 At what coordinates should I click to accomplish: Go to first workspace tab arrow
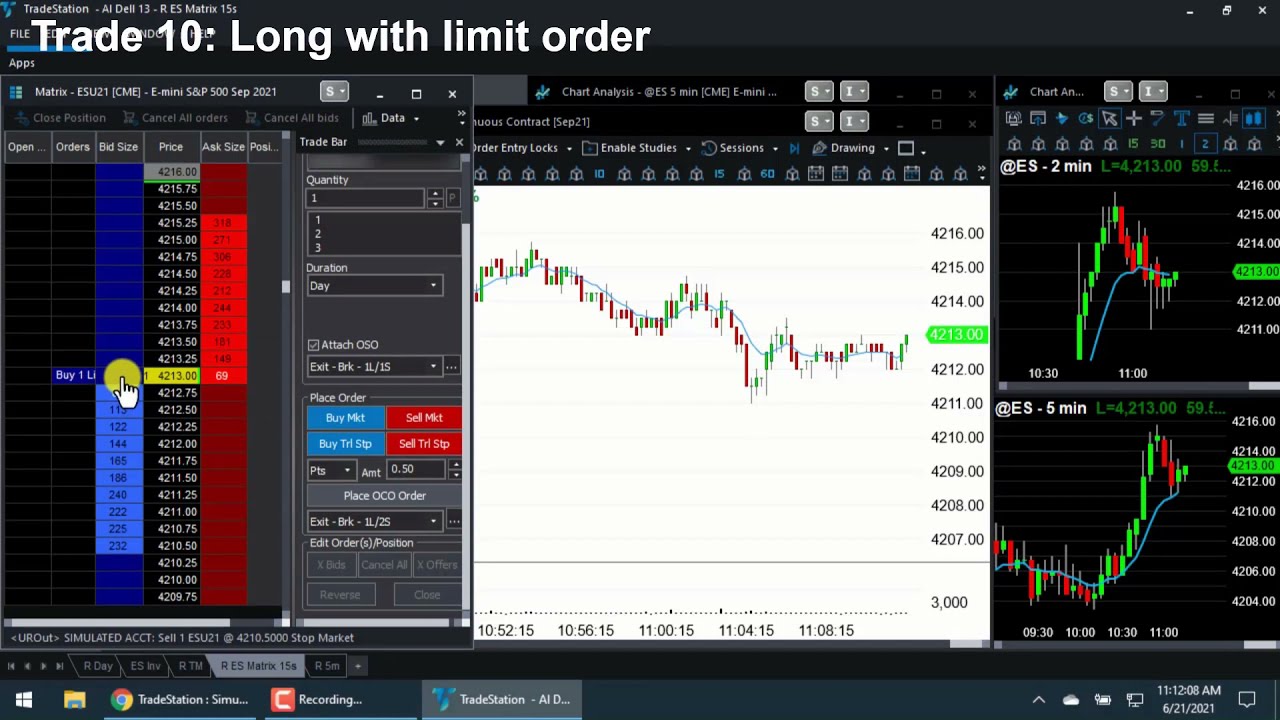click(x=10, y=666)
